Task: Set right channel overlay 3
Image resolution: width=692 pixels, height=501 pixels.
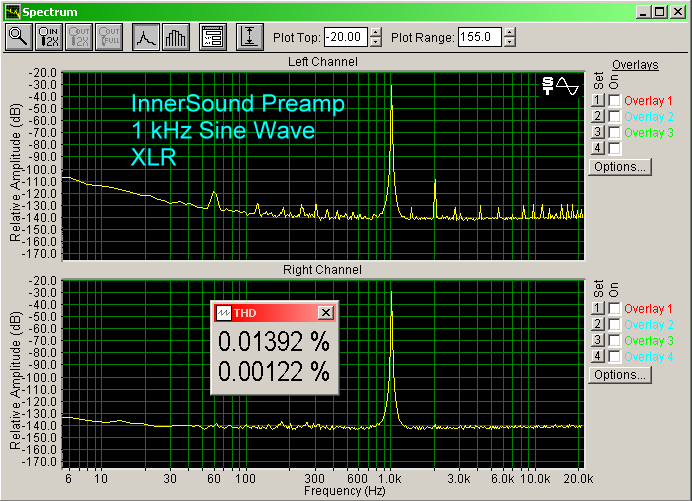Action: point(598,340)
